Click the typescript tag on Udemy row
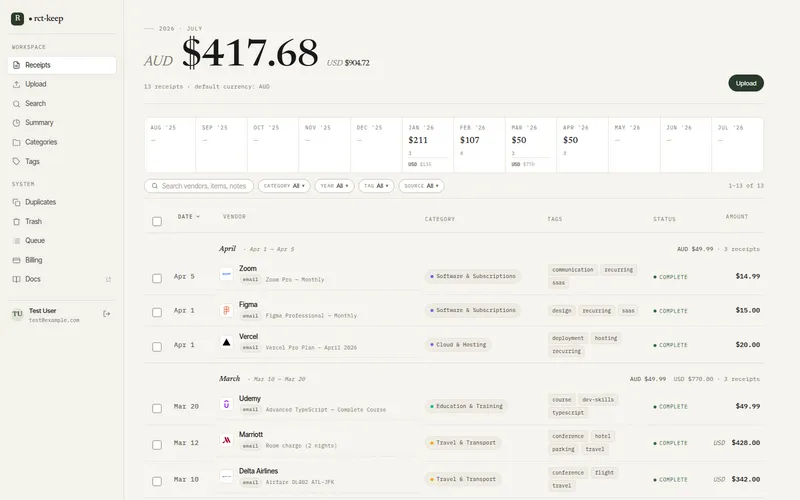800x500 pixels. click(x=568, y=413)
